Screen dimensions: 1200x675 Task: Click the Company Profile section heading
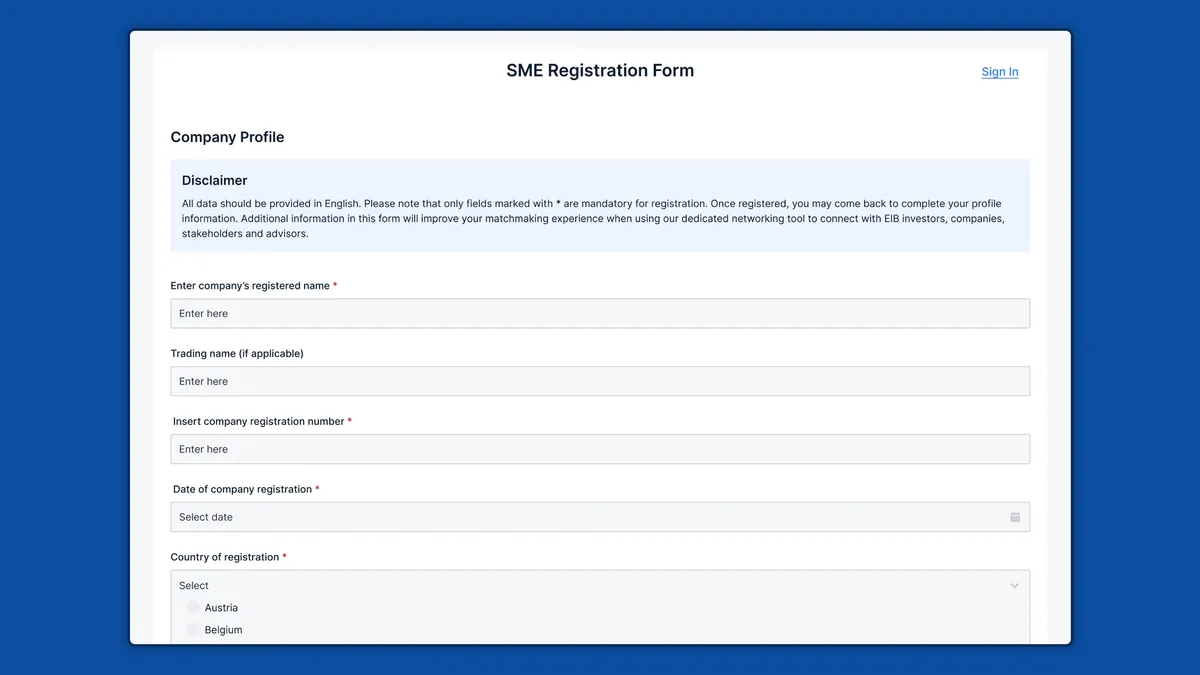(x=227, y=137)
